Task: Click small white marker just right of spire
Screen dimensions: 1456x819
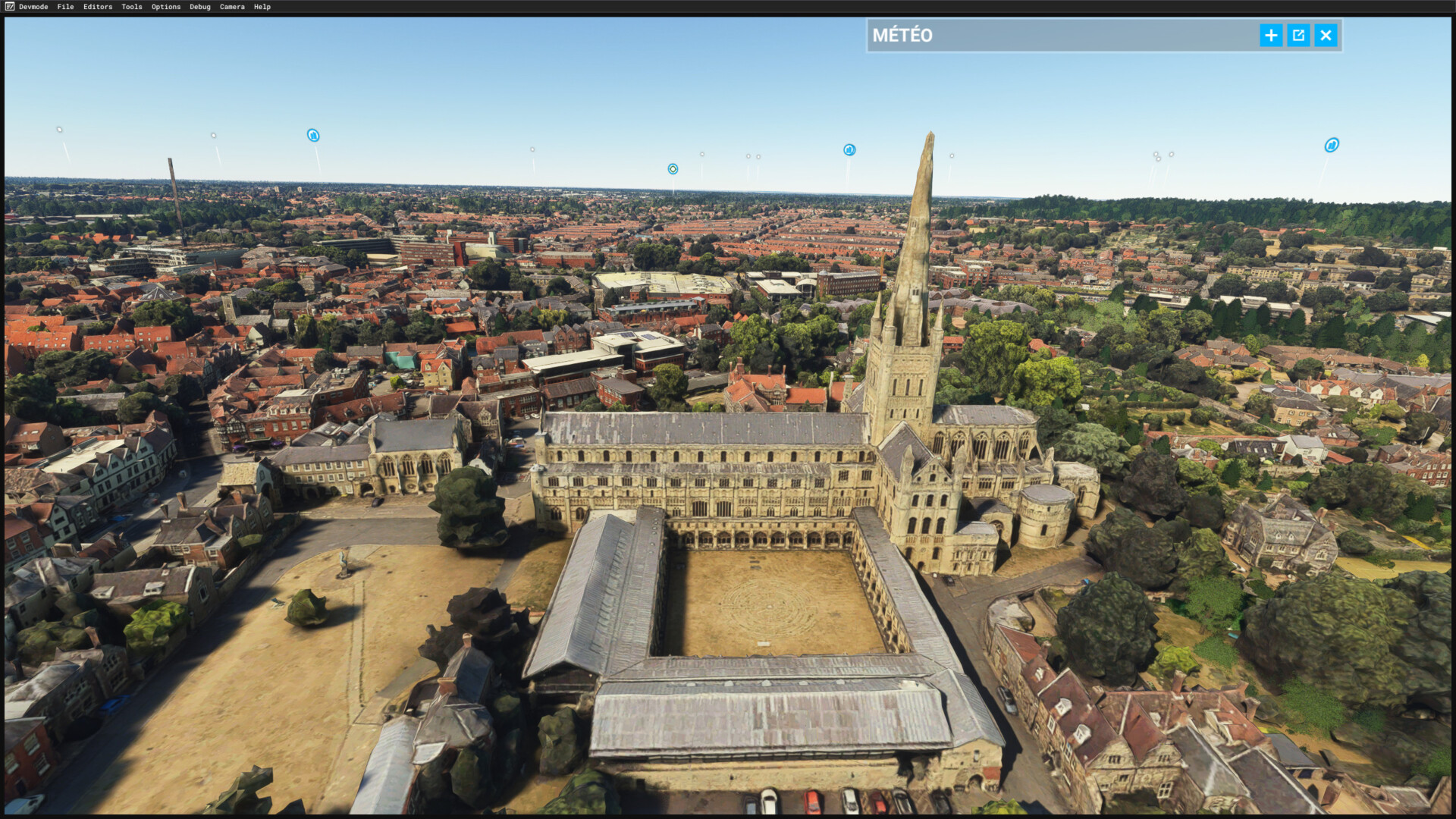Action: coord(952,156)
